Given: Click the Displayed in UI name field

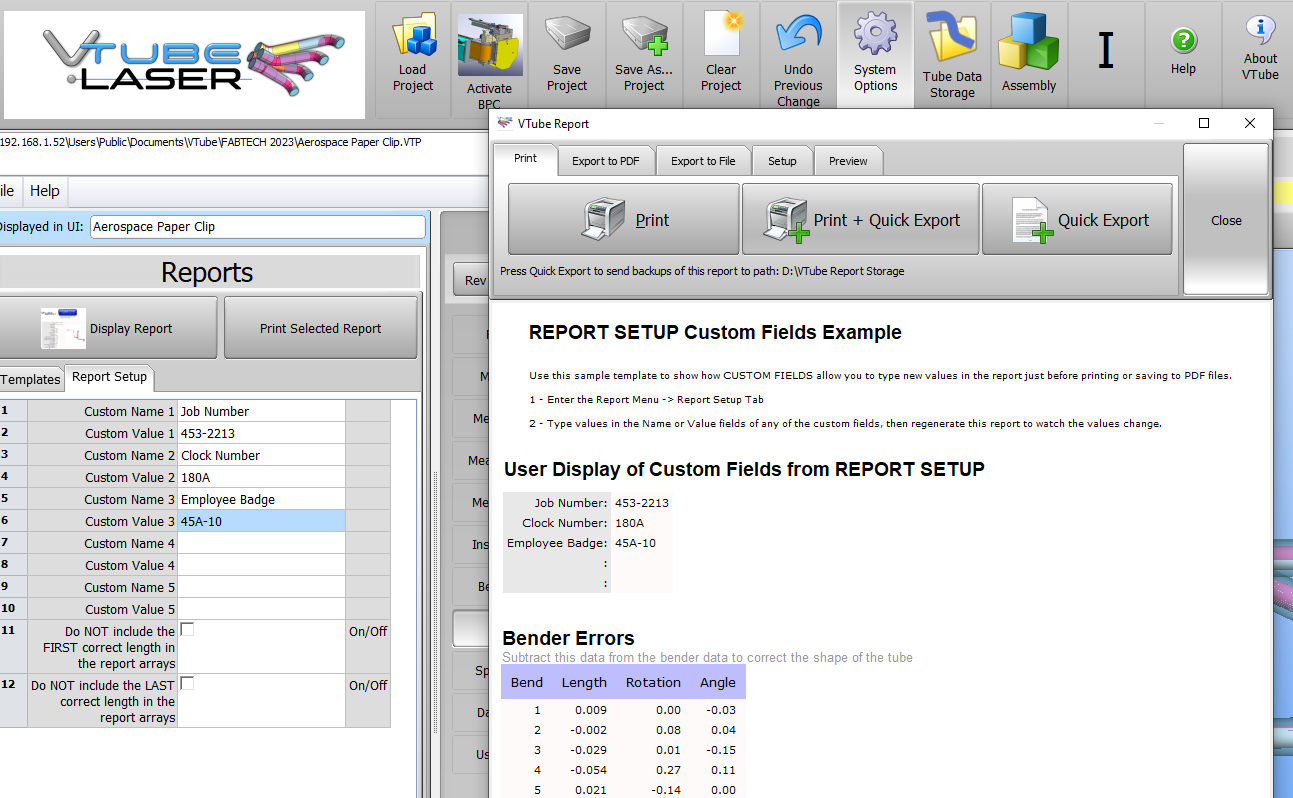Looking at the screenshot, I should (x=257, y=227).
